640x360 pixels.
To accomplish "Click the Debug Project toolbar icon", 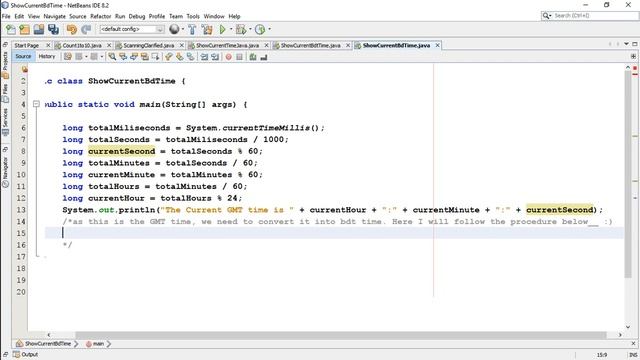I will point(241,29).
